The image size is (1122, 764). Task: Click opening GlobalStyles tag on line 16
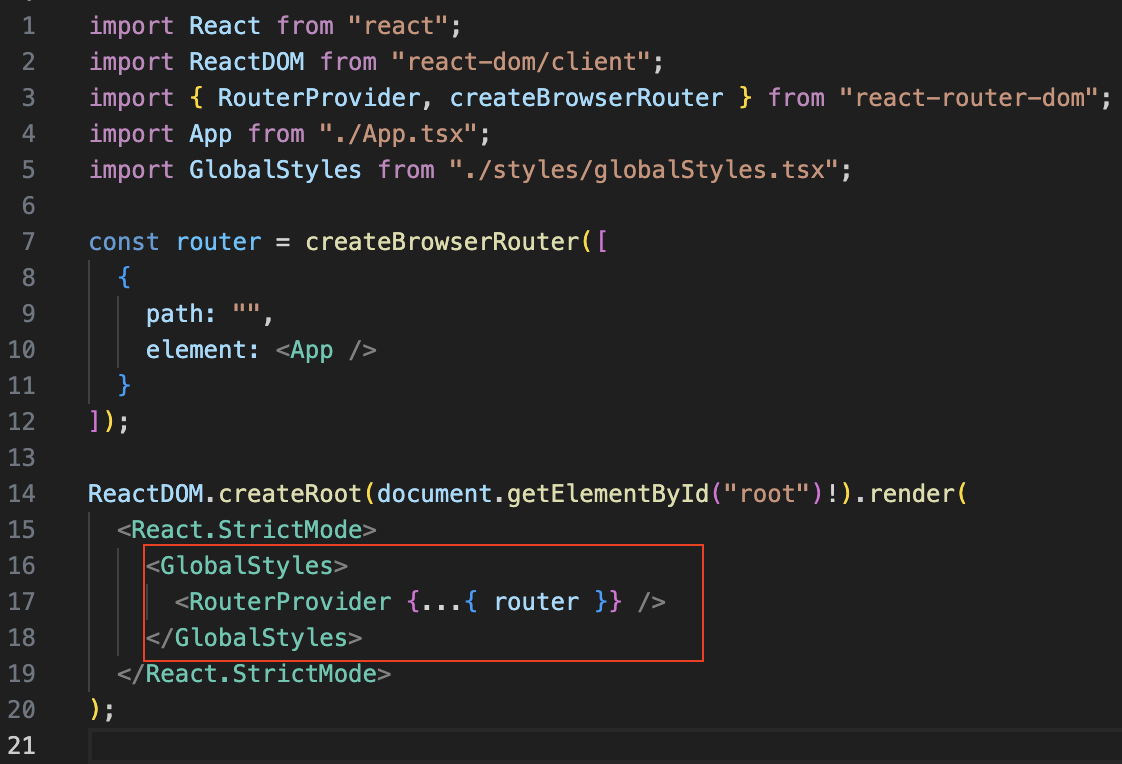(x=246, y=566)
